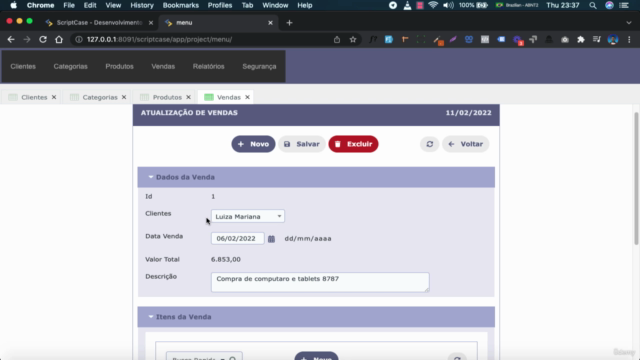Open the Apple menu
The width and height of the screenshot is (640, 360).
tap(13, 5)
